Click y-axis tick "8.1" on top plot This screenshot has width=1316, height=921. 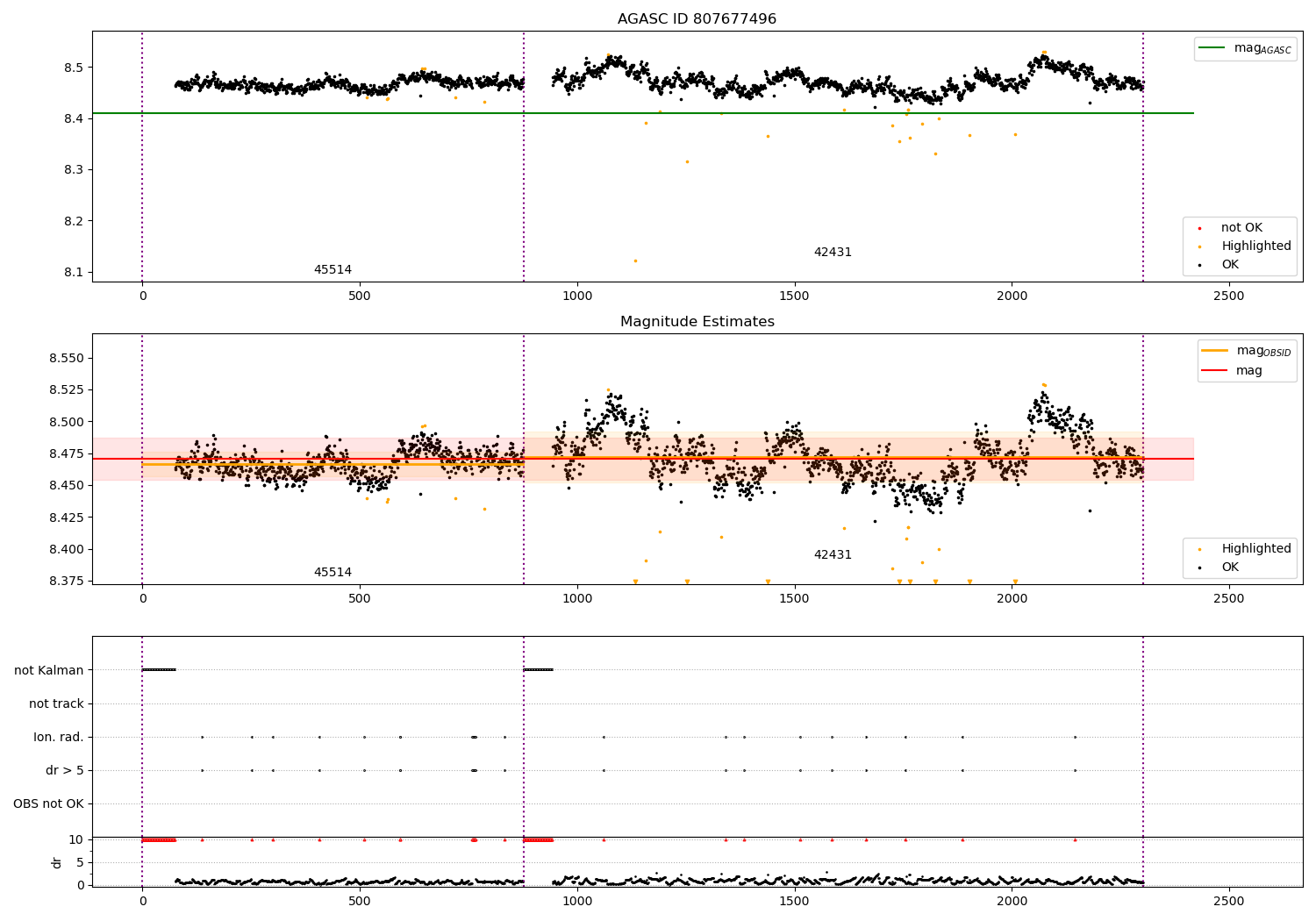74,273
